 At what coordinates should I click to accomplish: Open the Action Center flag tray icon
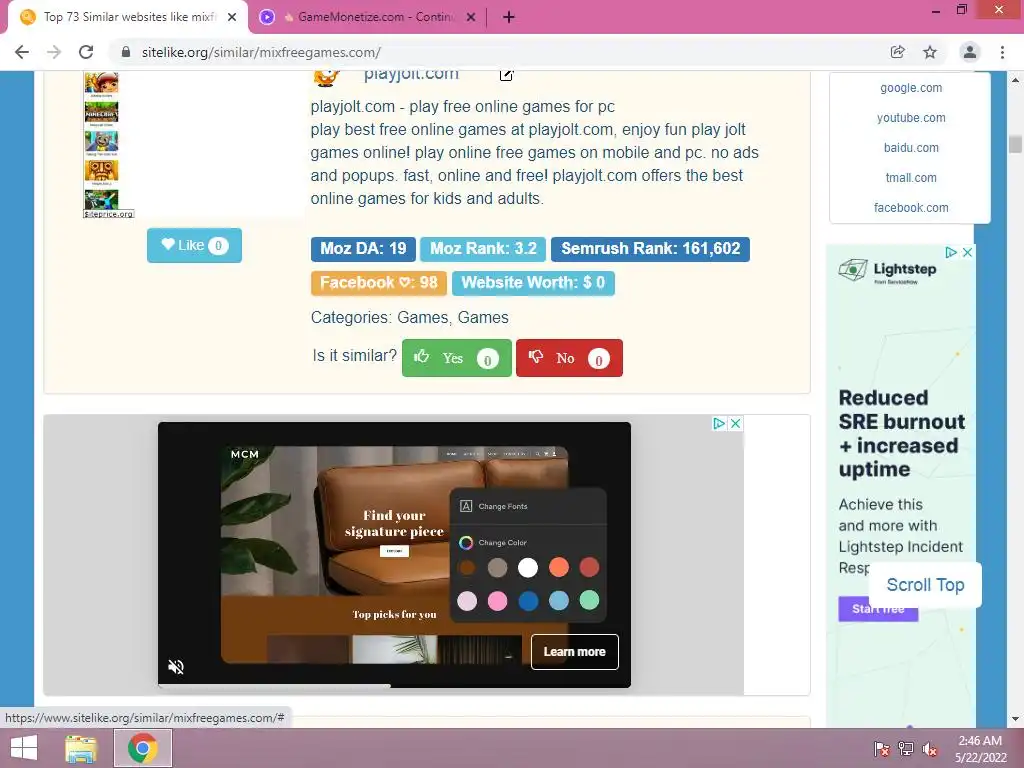[x=882, y=749]
